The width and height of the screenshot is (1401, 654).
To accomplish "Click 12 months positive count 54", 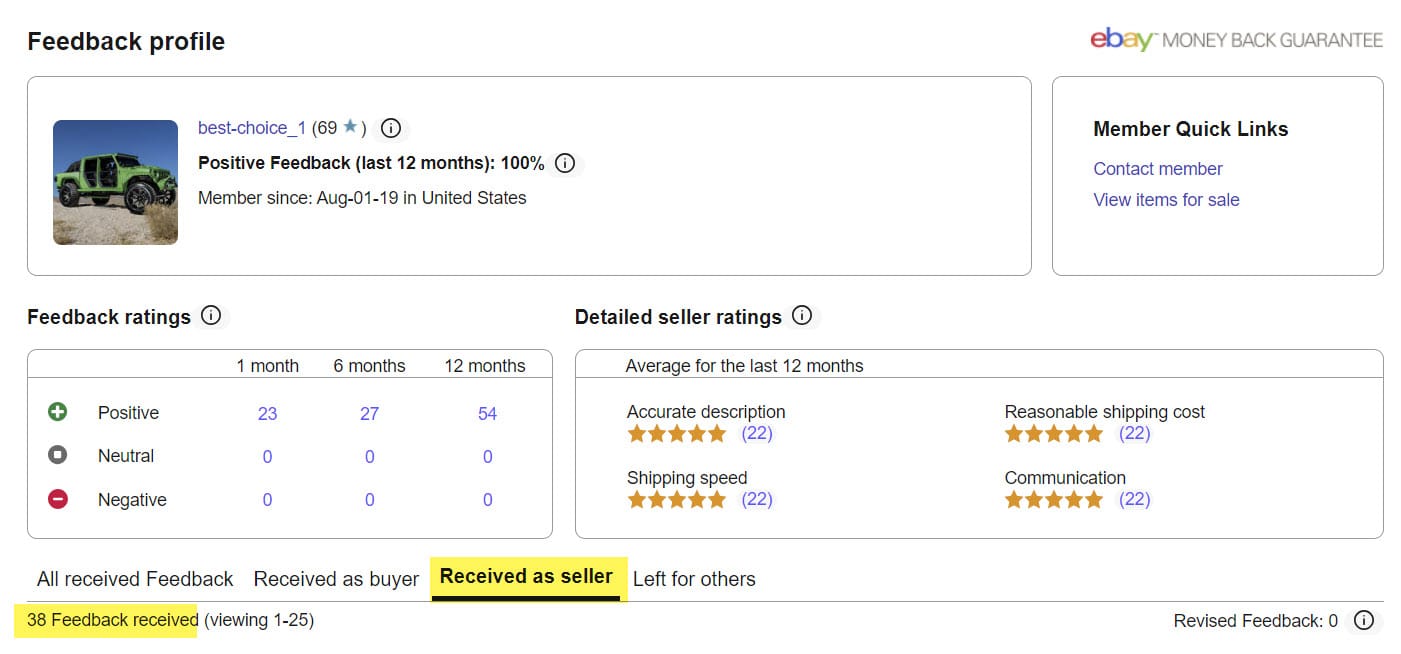I will [487, 413].
